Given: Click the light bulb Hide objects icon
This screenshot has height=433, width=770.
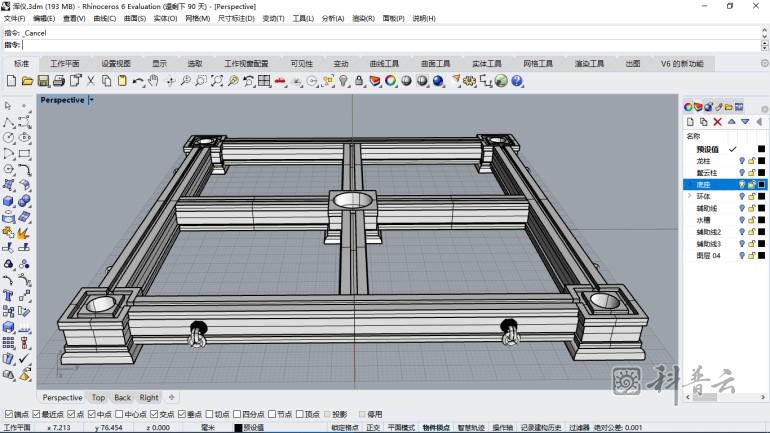Looking at the screenshot, I should pyautogui.click(x=343, y=81).
